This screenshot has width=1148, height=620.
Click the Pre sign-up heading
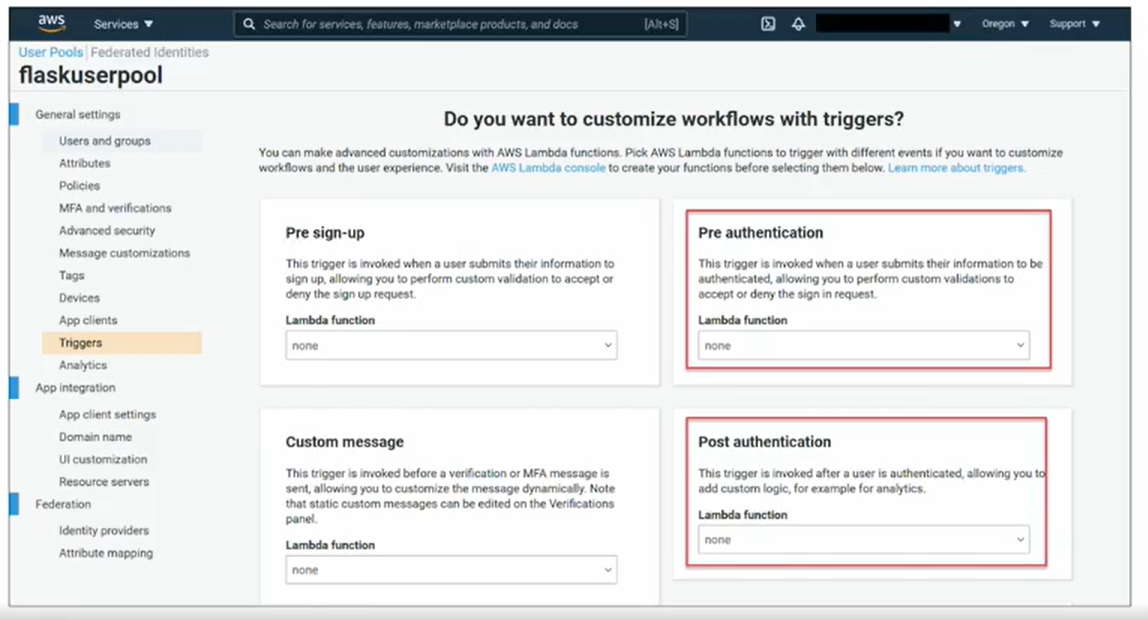point(325,233)
